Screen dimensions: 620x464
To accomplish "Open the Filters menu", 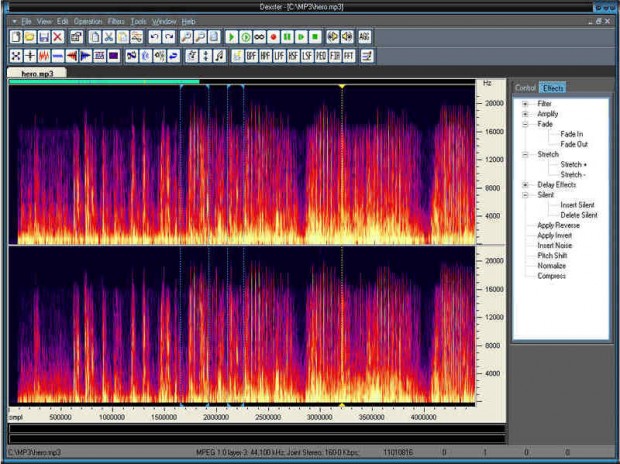I will 116,21.
